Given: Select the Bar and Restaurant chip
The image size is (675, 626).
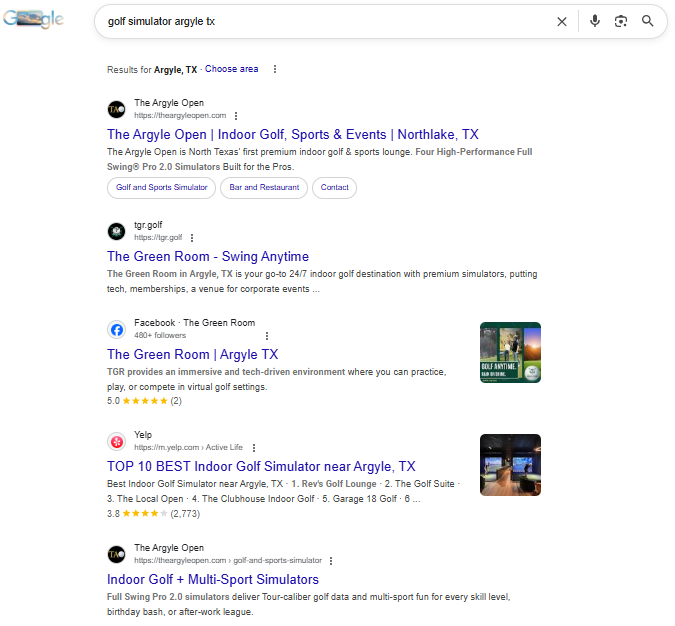Looking at the screenshot, I should tap(264, 187).
